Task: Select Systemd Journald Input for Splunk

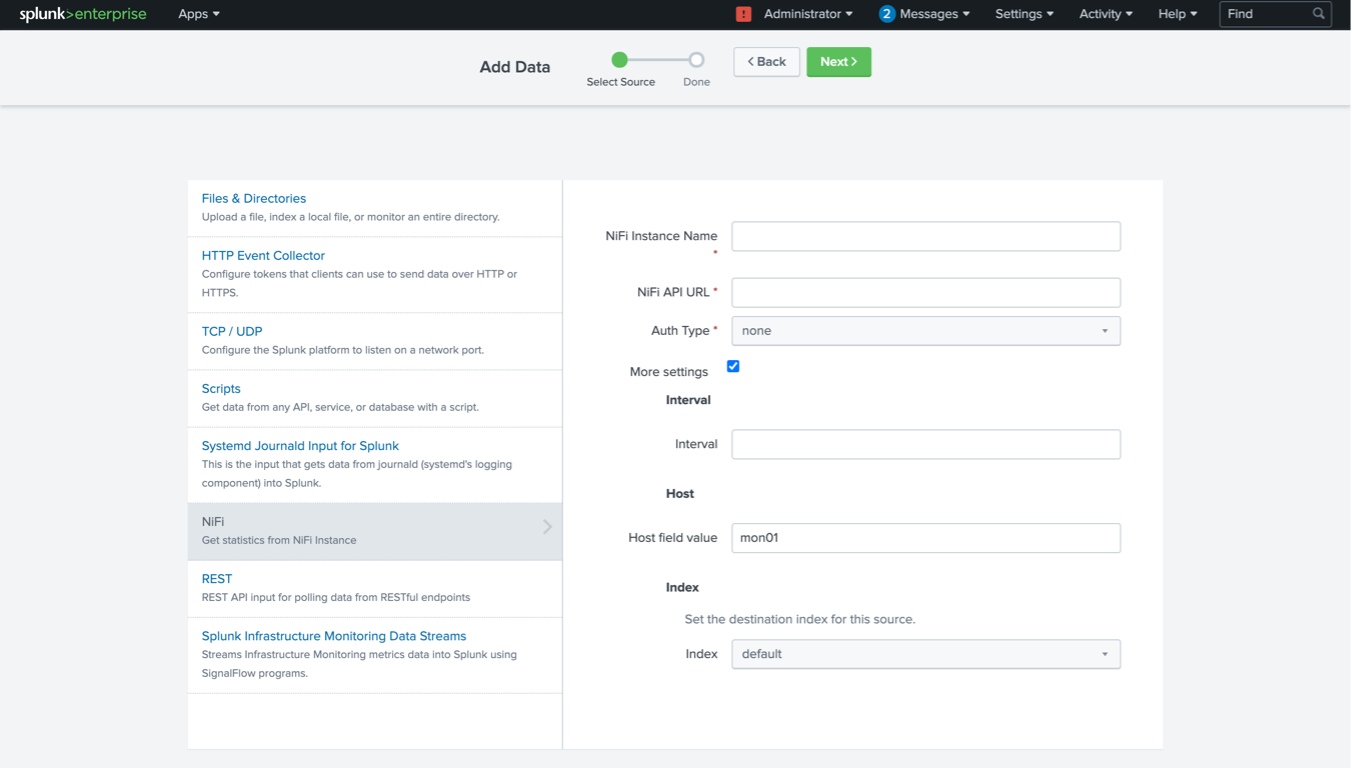Action: click(300, 446)
